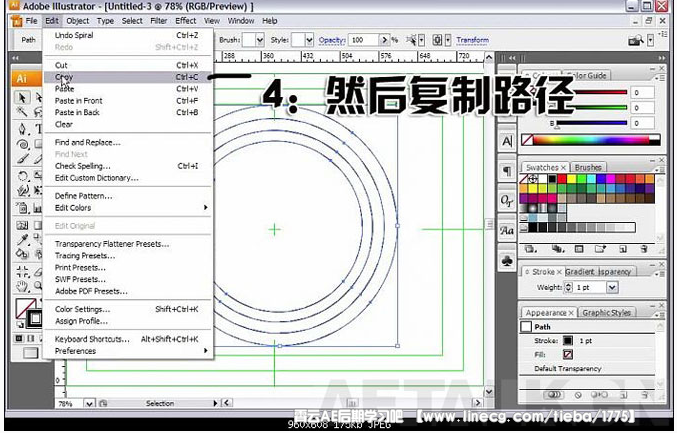Open the zoom level dropdown at bottom
Viewport: 677px width, 433px height.
click(x=89, y=403)
